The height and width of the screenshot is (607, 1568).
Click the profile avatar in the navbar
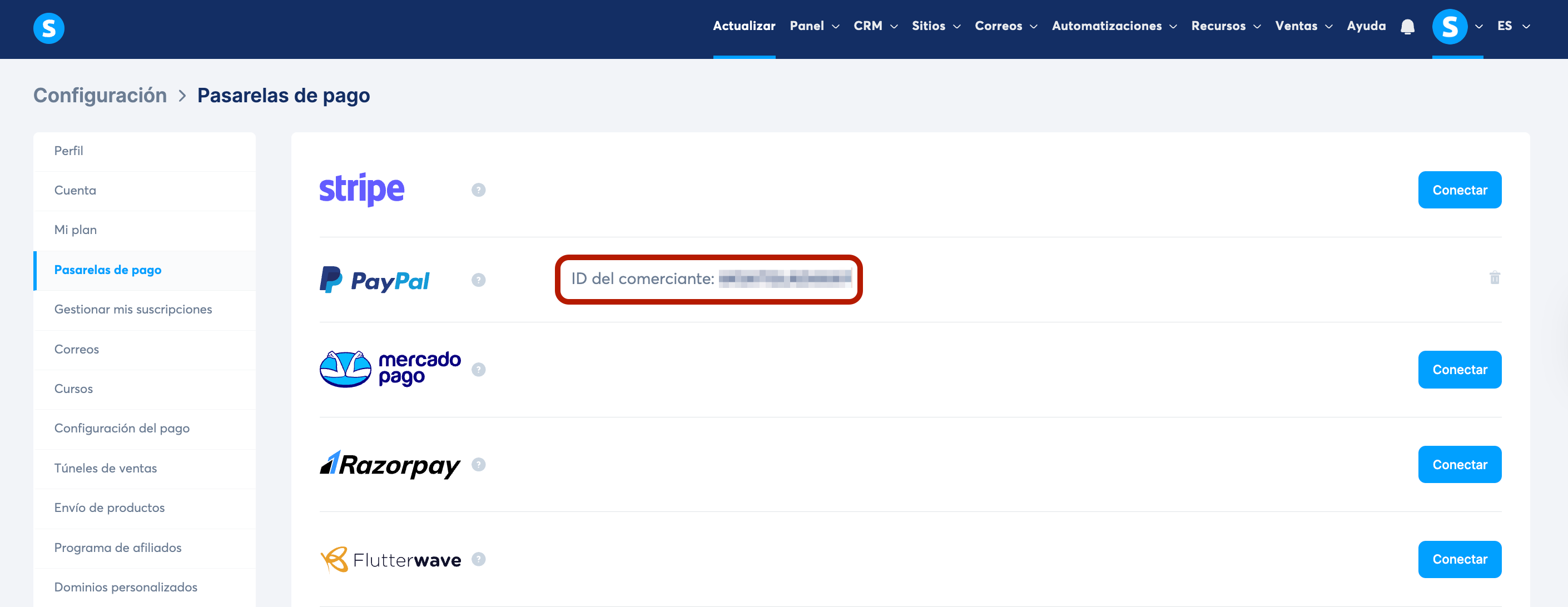tap(1450, 27)
